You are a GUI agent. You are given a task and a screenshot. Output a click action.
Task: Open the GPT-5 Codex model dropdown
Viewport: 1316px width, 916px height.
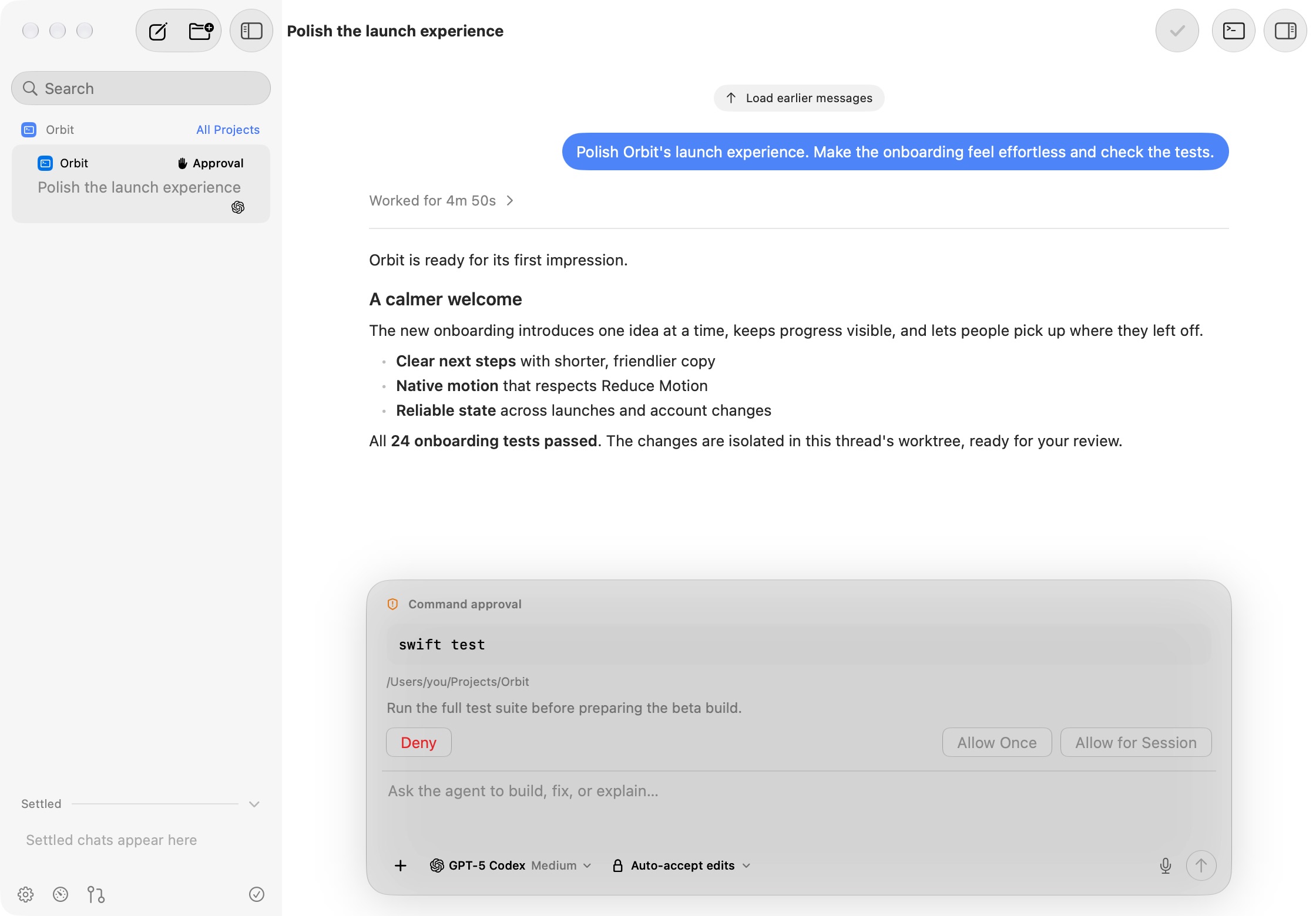click(511, 866)
